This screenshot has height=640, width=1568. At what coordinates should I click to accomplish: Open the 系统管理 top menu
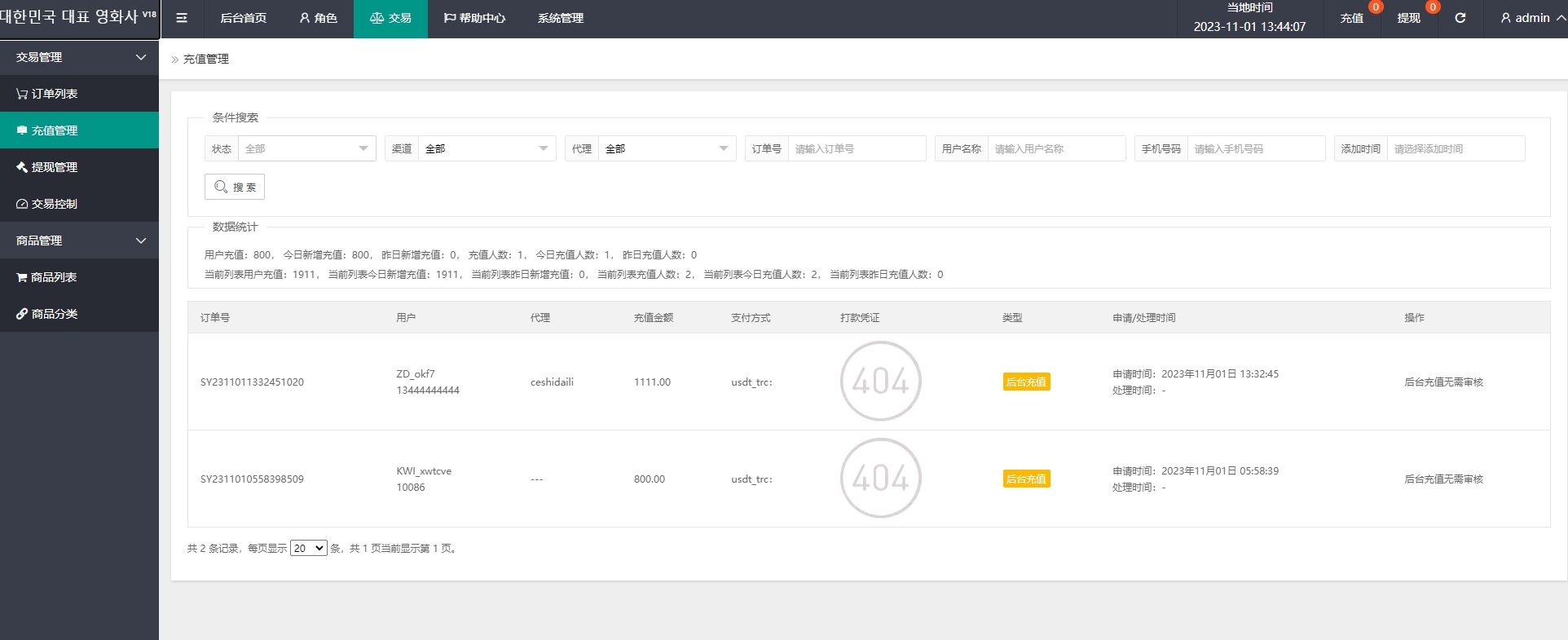[x=561, y=18]
